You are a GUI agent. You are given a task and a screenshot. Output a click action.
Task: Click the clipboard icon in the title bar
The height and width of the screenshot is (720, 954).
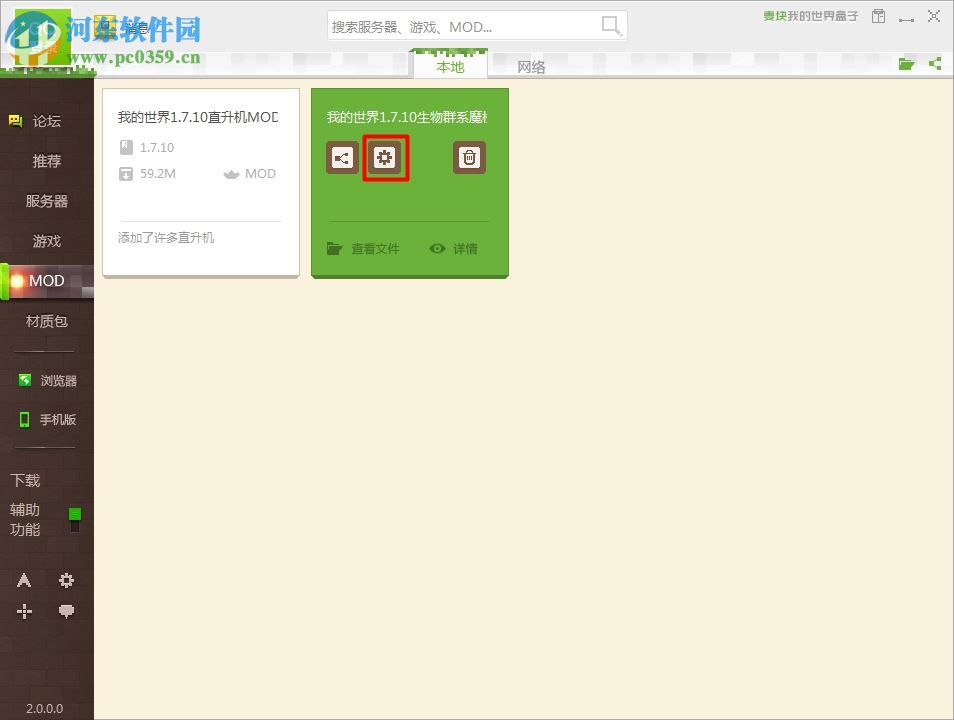pyautogui.click(x=878, y=16)
